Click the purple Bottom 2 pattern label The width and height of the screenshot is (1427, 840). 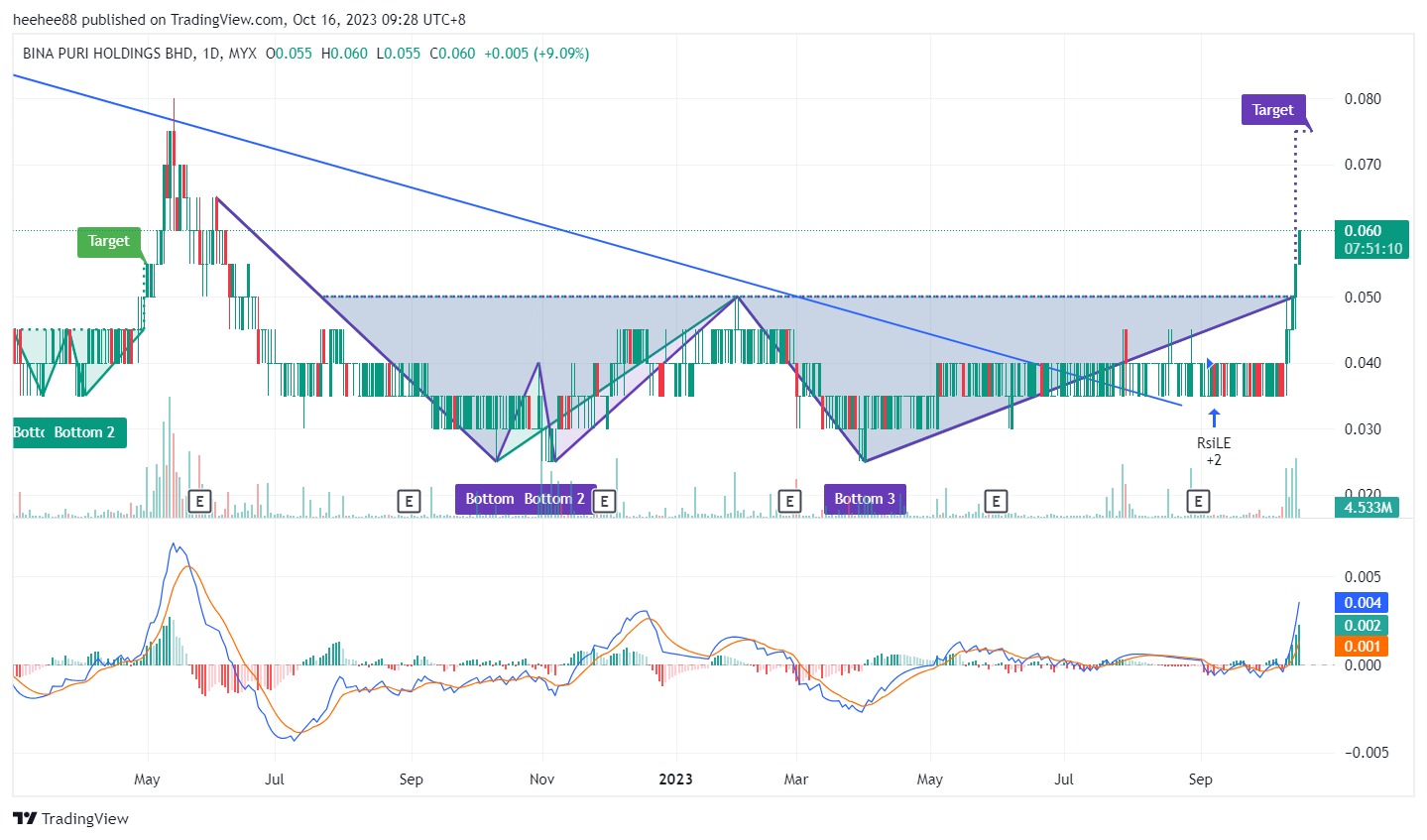pos(554,499)
